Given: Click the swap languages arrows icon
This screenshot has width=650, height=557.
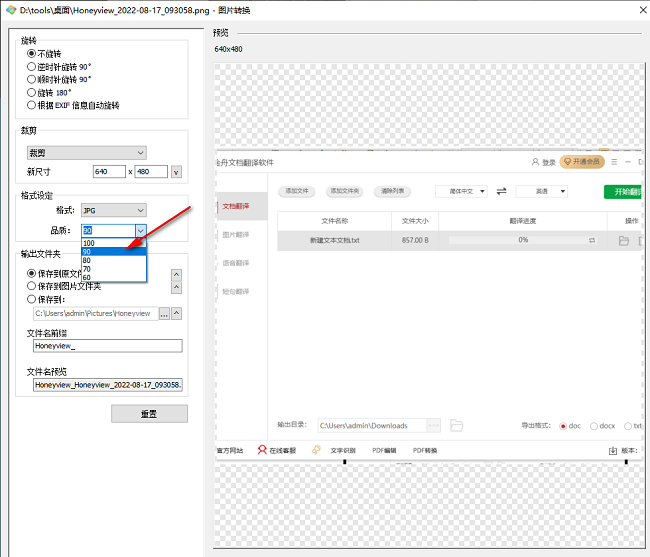Looking at the screenshot, I should tap(502, 191).
